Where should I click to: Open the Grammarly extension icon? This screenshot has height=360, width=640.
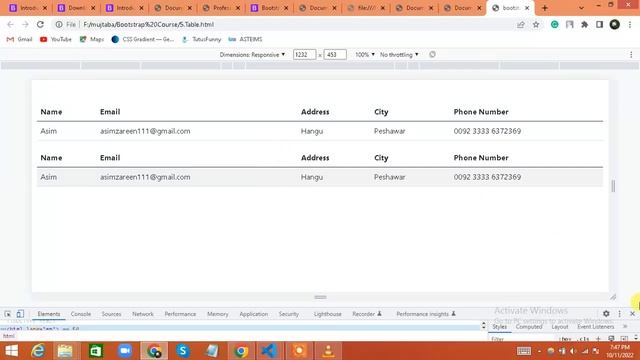pos(554,24)
